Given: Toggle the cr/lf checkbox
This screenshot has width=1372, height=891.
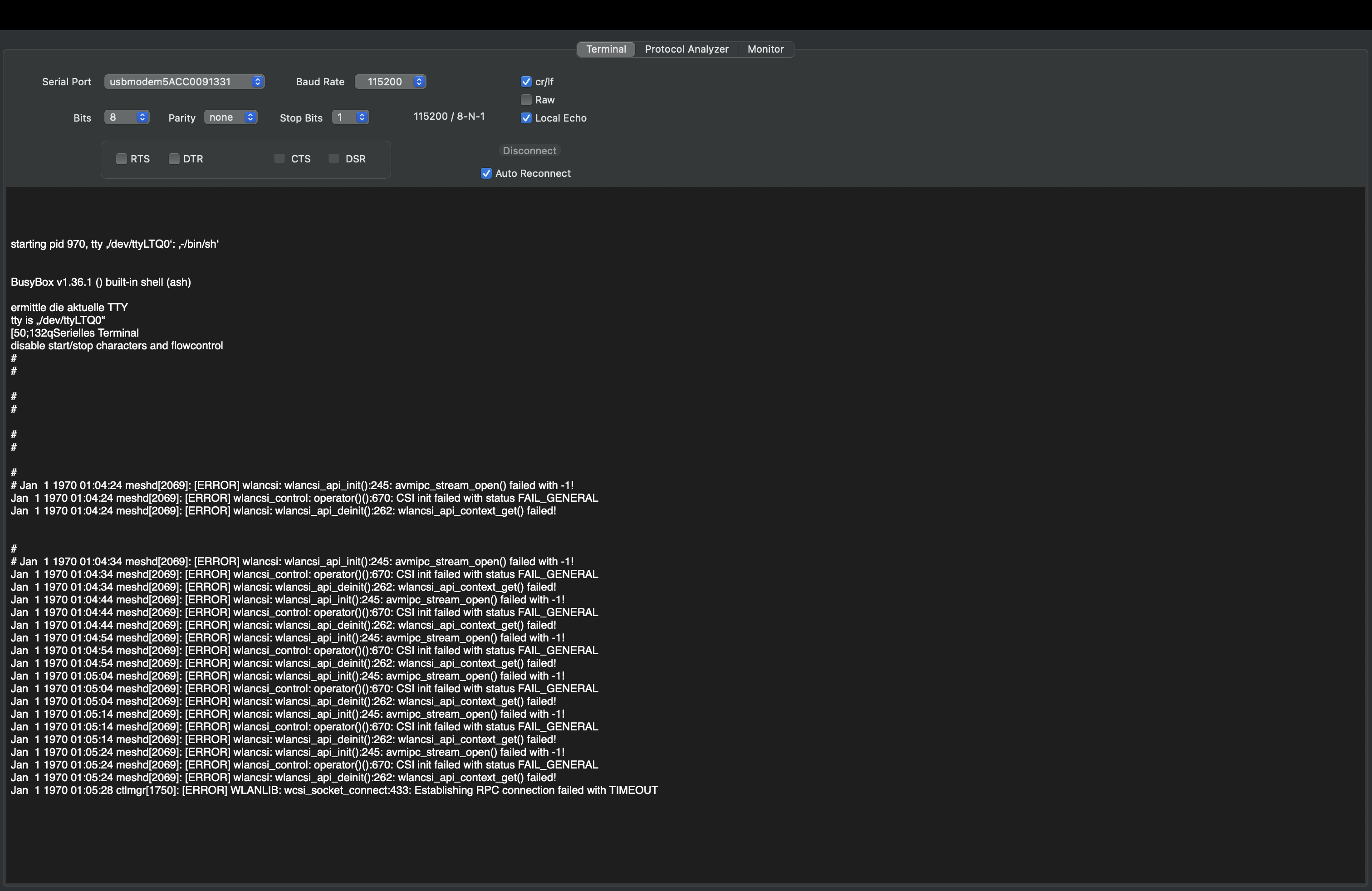Looking at the screenshot, I should [526, 82].
